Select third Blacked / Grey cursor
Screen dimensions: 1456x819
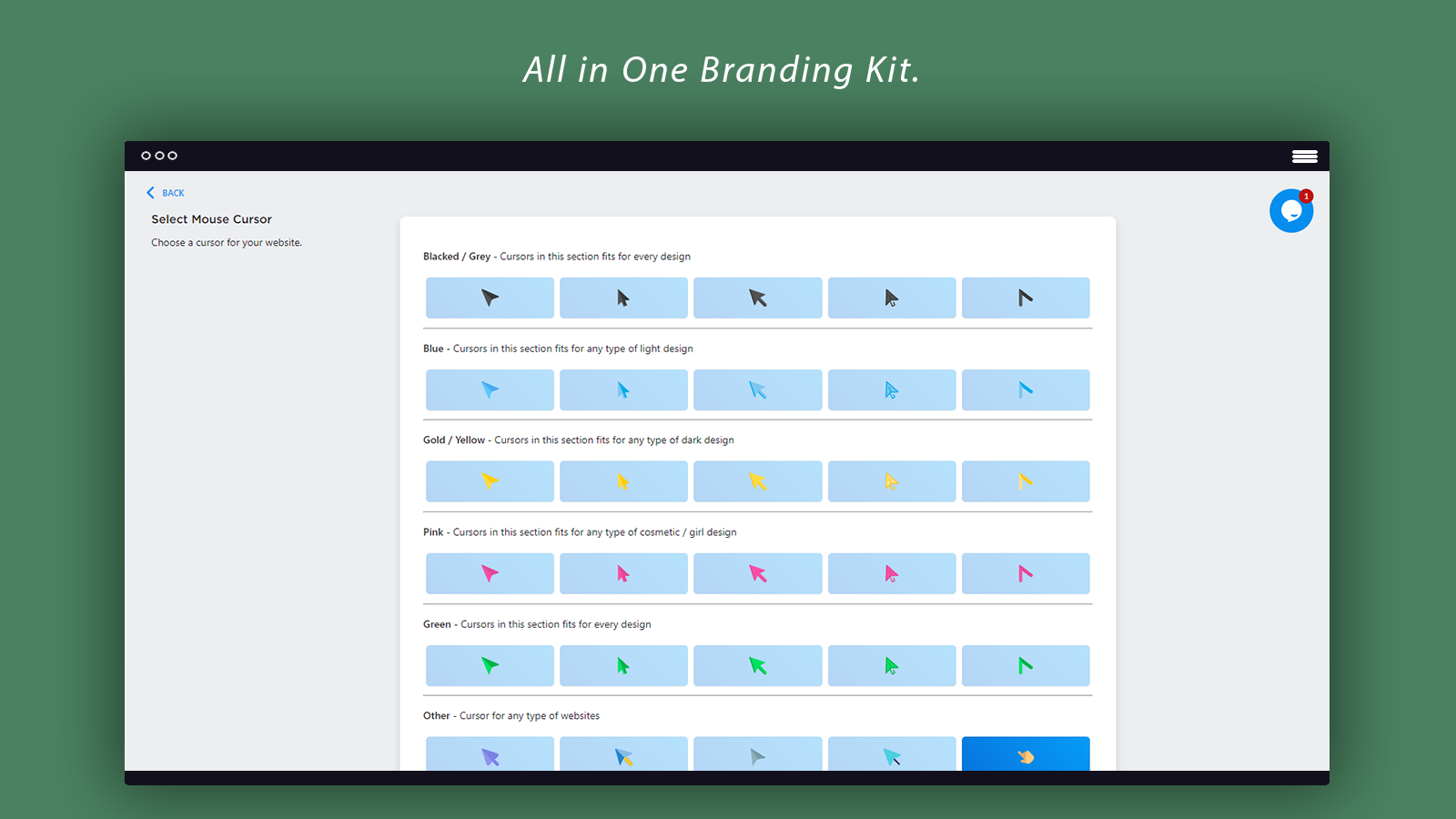pos(758,298)
